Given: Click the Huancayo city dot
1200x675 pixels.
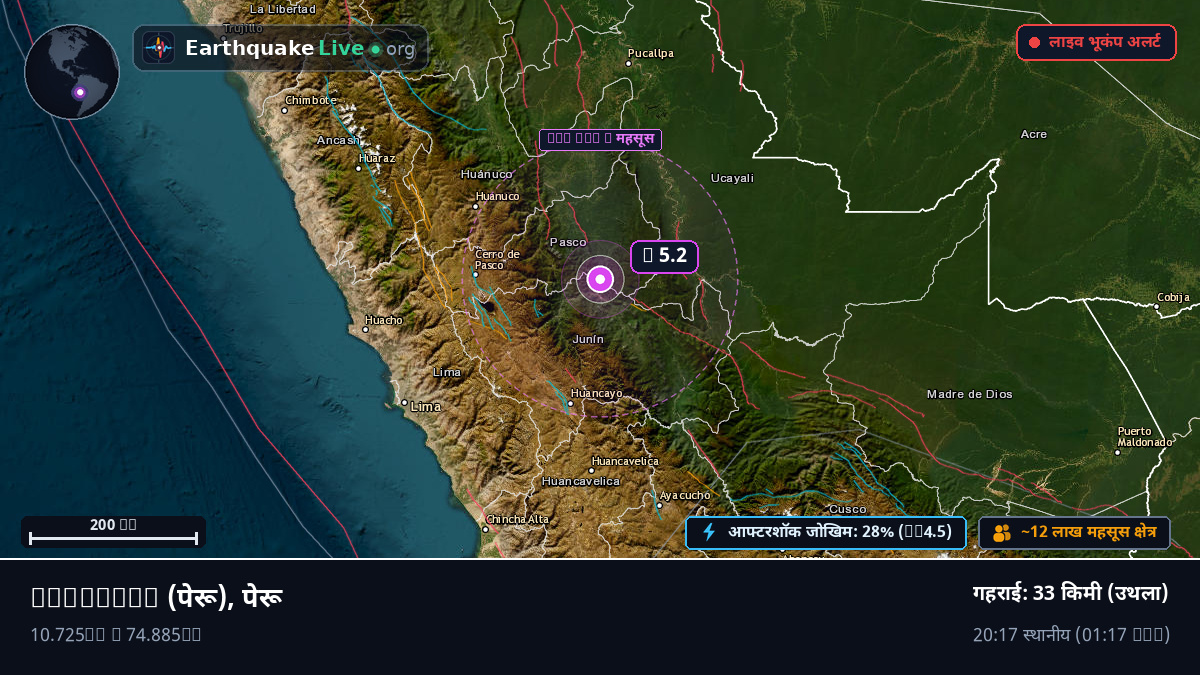Looking at the screenshot, I should pos(569,404).
